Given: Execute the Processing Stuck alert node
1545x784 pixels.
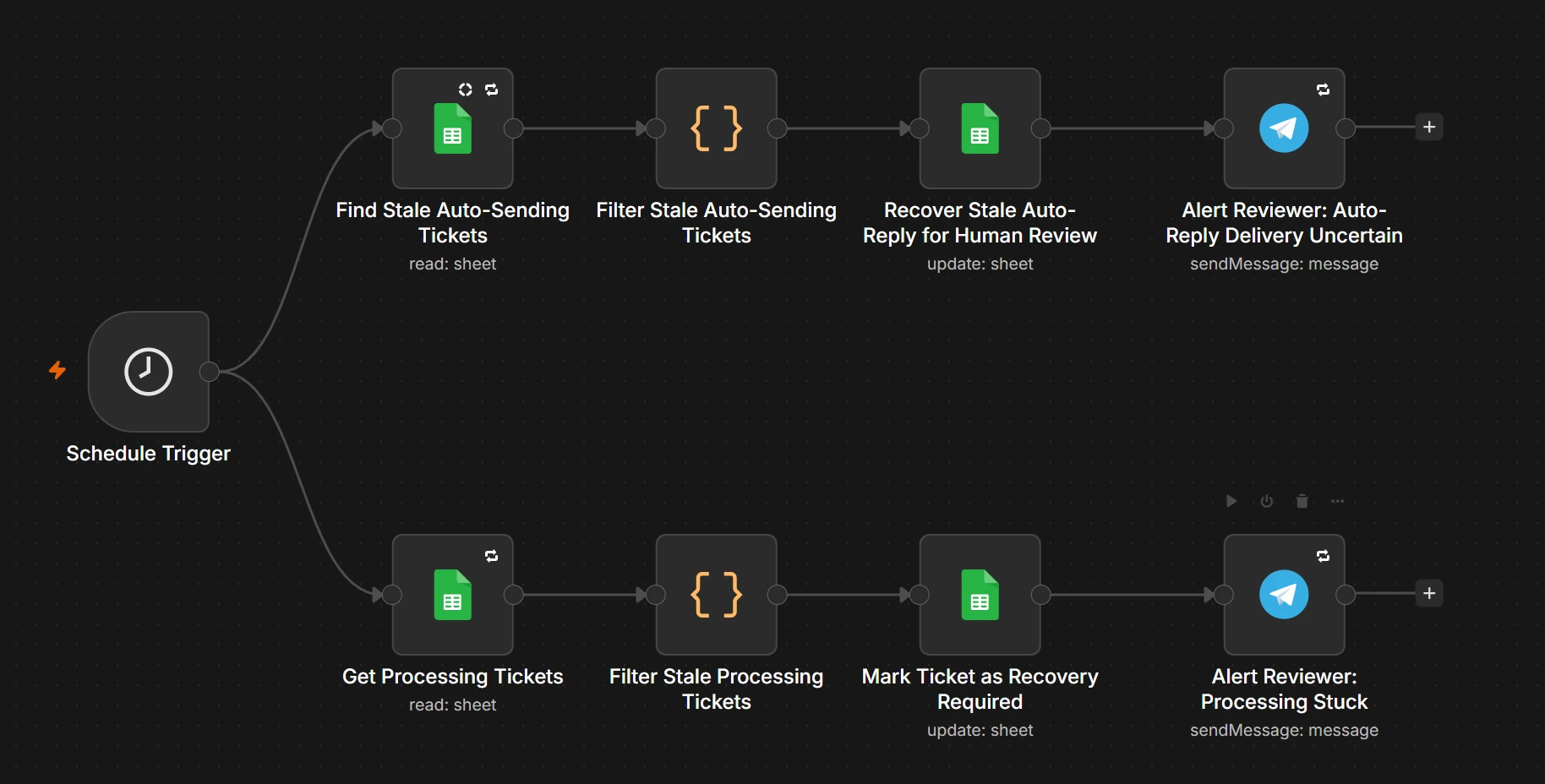Looking at the screenshot, I should tap(1231, 501).
